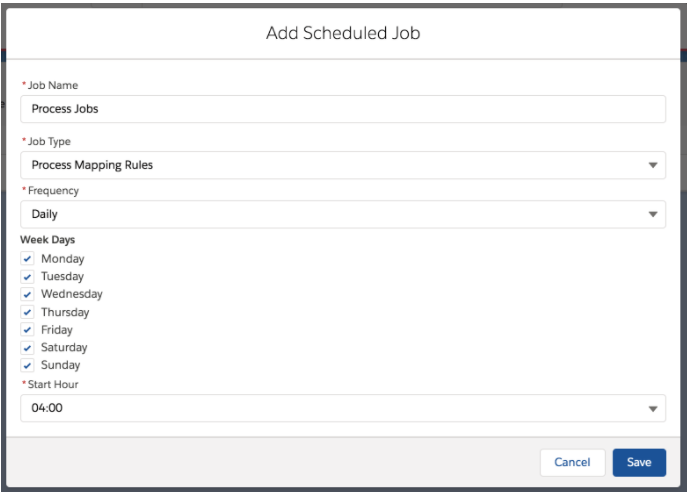Toggle Thursday weekday checkbox
Viewport: 692px width, 494px height.
point(27,312)
